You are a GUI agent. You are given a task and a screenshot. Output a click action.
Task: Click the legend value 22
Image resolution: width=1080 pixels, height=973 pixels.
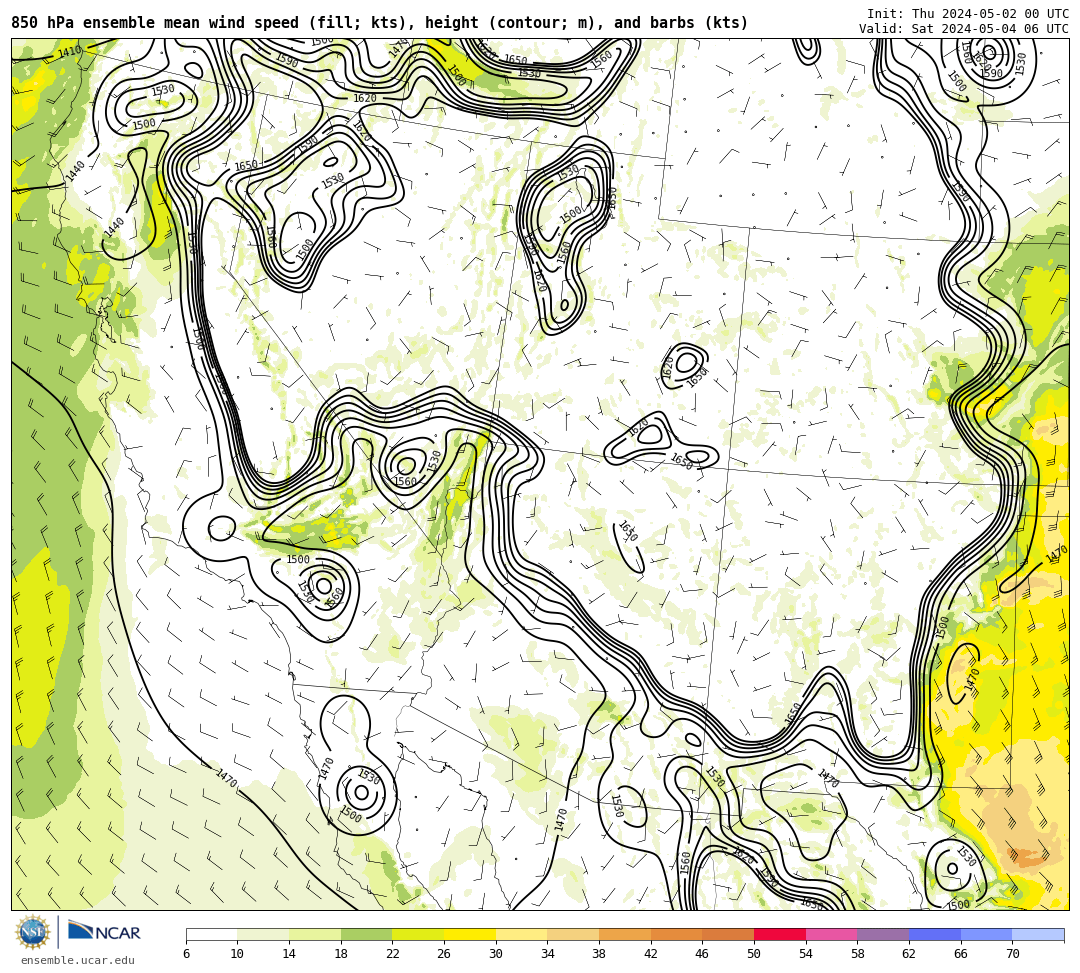(x=393, y=954)
